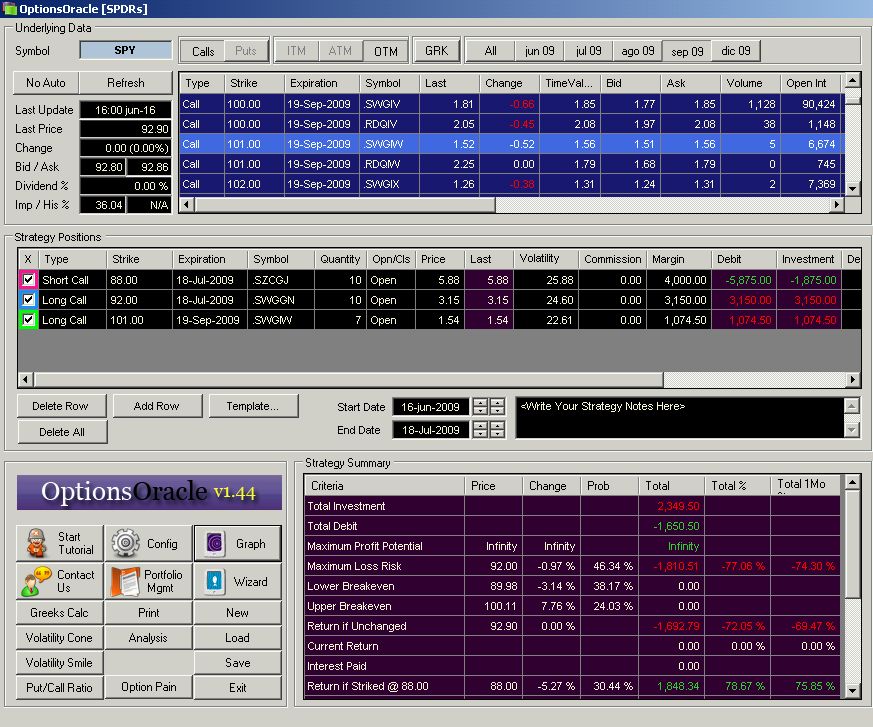Open Put/Call Ratio tool
This screenshot has height=727, width=873.
pyautogui.click(x=60, y=687)
